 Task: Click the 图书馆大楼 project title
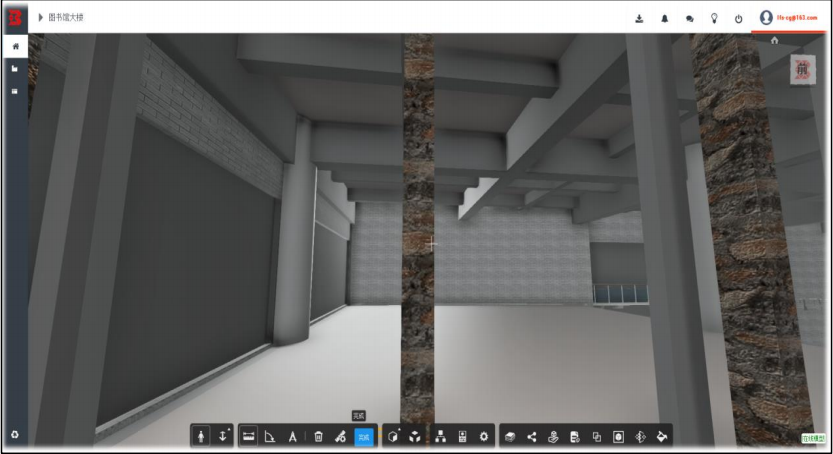(66, 18)
